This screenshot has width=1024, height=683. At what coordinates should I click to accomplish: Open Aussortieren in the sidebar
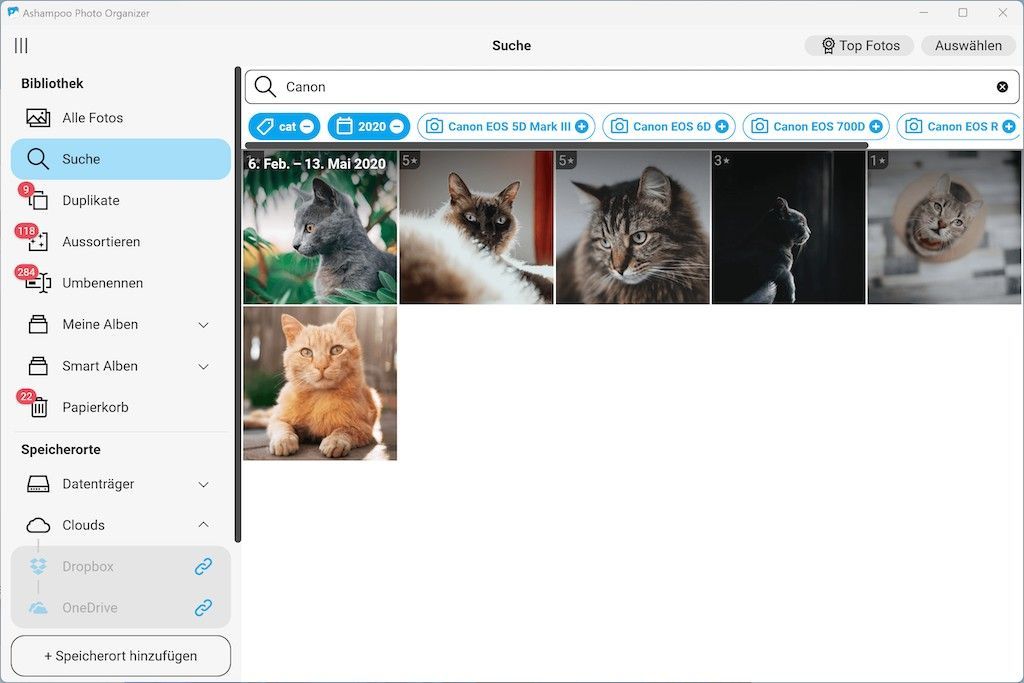100,242
